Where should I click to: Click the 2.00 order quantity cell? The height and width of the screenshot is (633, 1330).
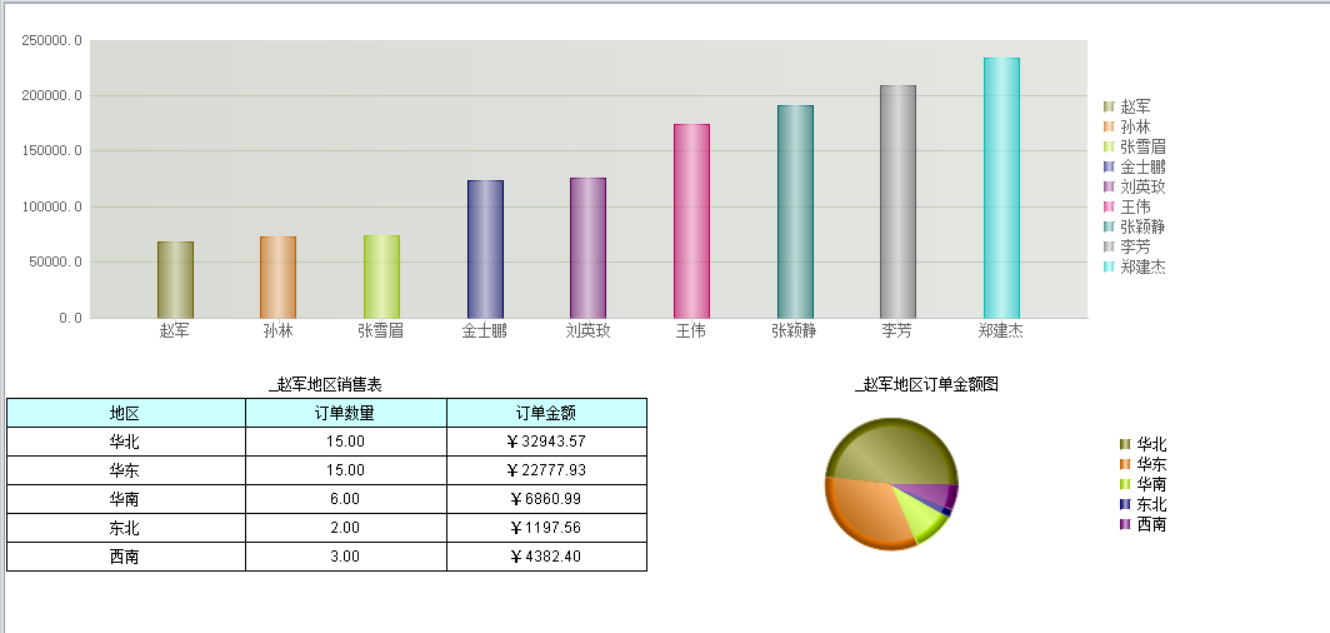click(x=346, y=528)
